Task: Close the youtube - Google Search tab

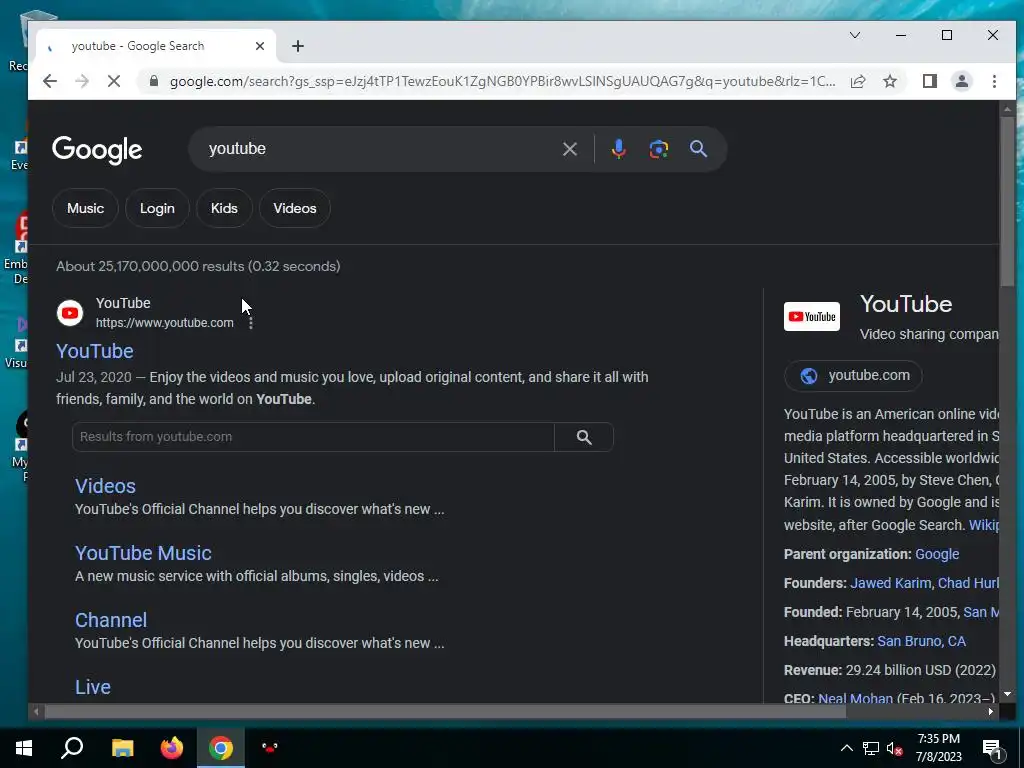Action: pyautogui.click(x=260, y=46)
